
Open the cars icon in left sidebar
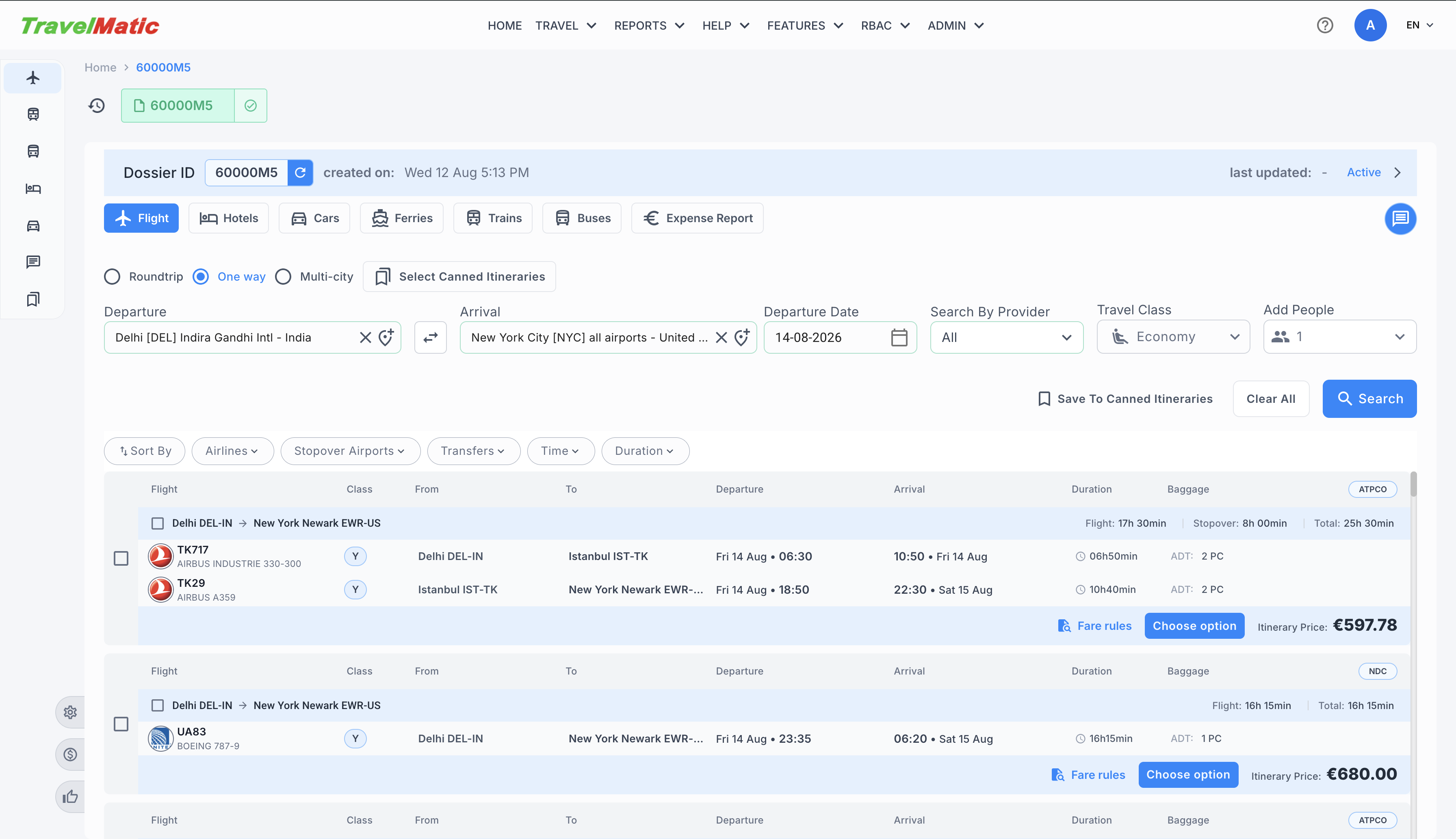[x=33, y=225]
